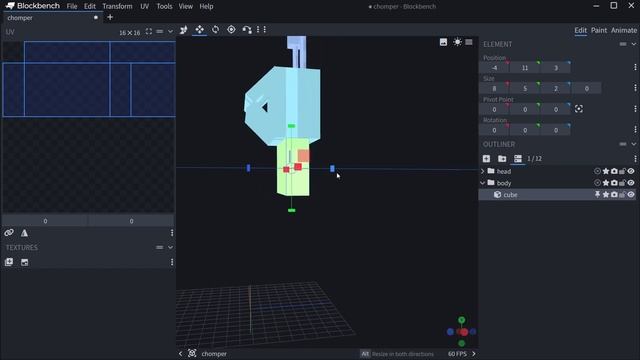Toggle lock on the body group

622,183
